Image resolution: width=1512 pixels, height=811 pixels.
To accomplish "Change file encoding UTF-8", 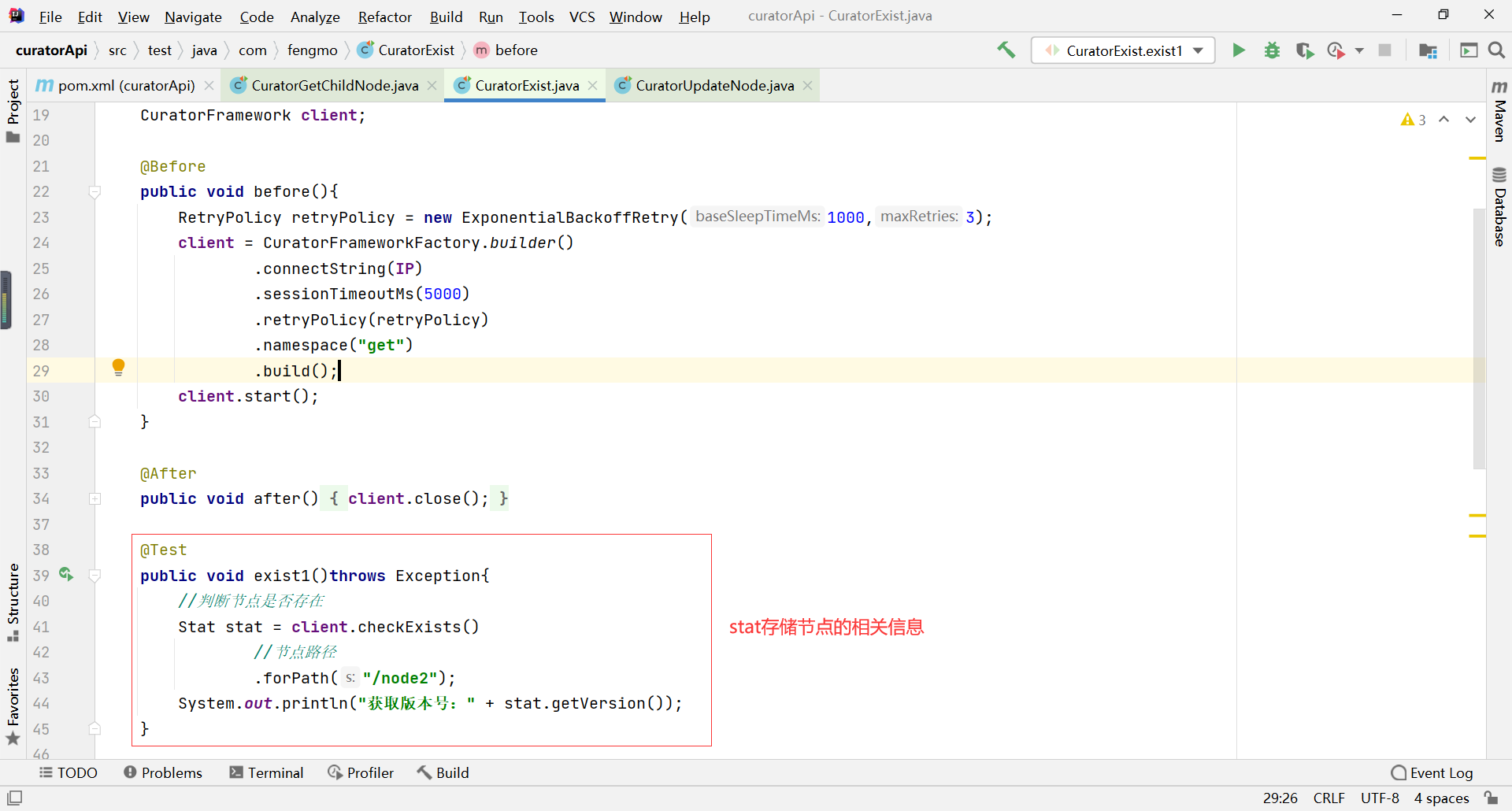I will [1380, 798].
